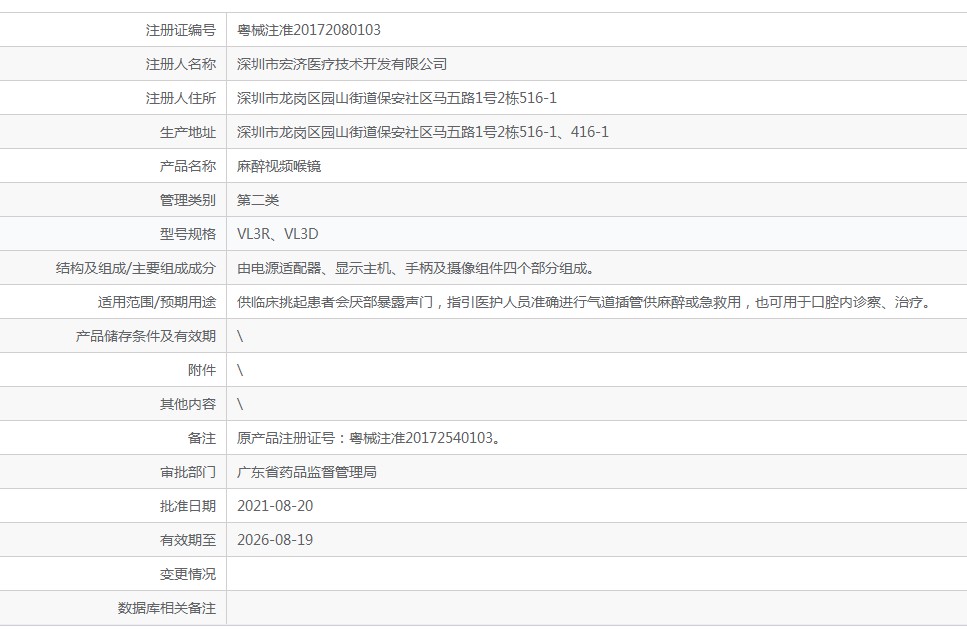Click the 变更情况 label
Image resolution: width=967 pixels, height=630 pixels.
pyautogui.click(x=188, y=574)
